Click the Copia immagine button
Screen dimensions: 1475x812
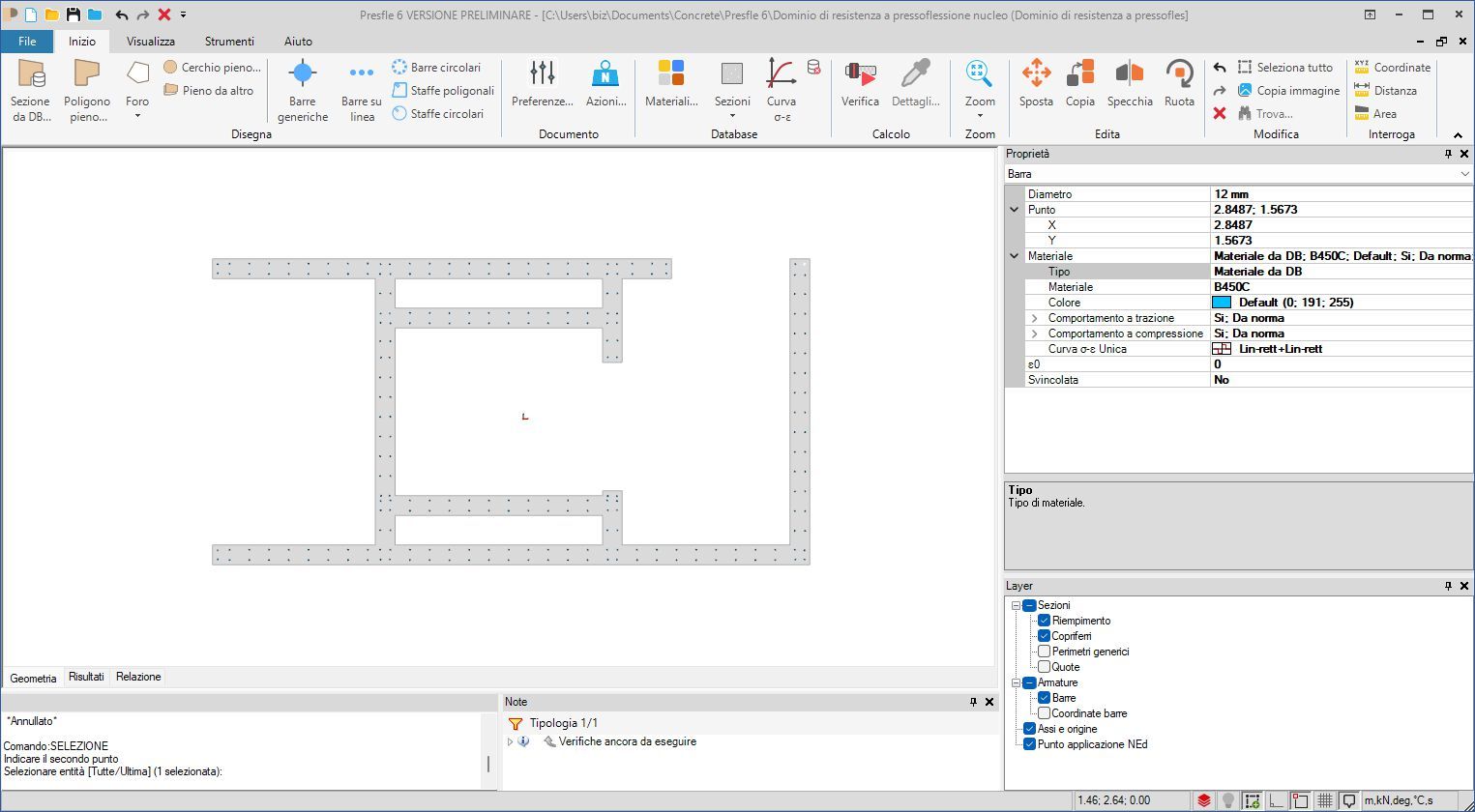[1288, 91]
